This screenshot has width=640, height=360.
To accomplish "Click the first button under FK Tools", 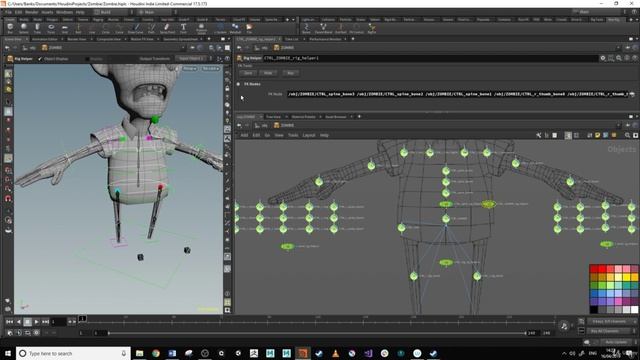I will pos(248,73).
